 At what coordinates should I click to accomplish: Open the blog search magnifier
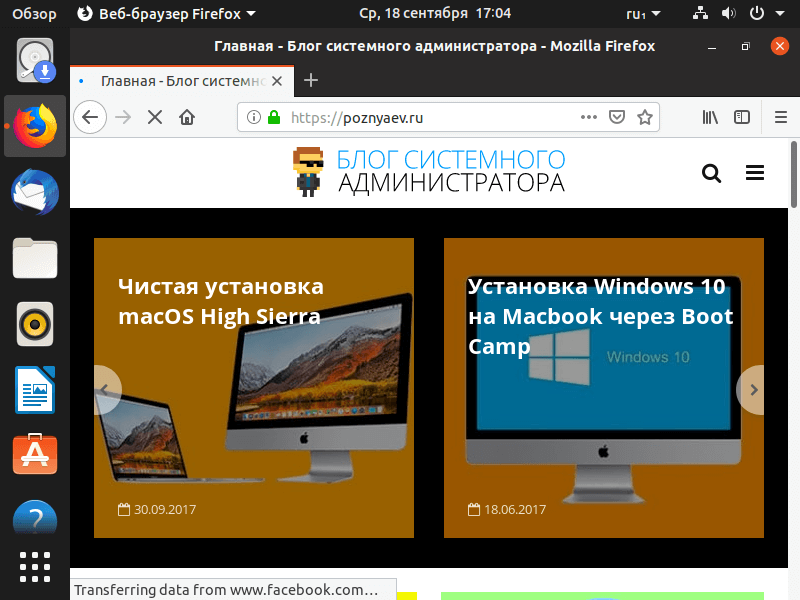click(x=711, y=173)
